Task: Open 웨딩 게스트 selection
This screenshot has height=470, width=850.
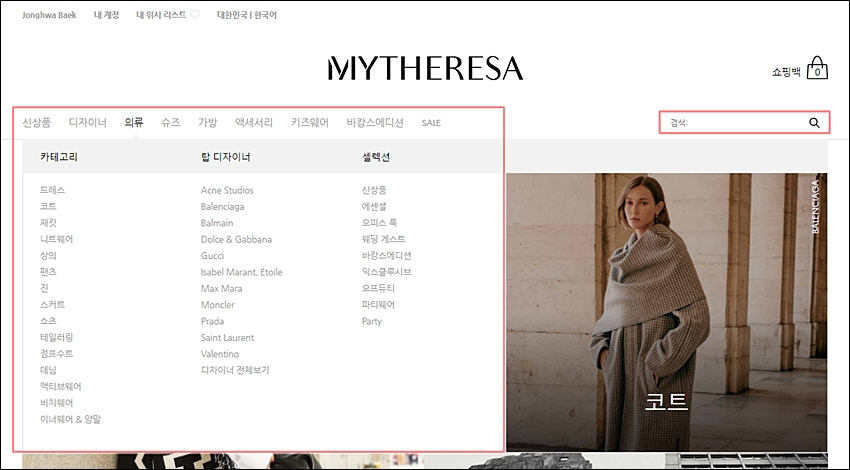Action: (383, 239)
